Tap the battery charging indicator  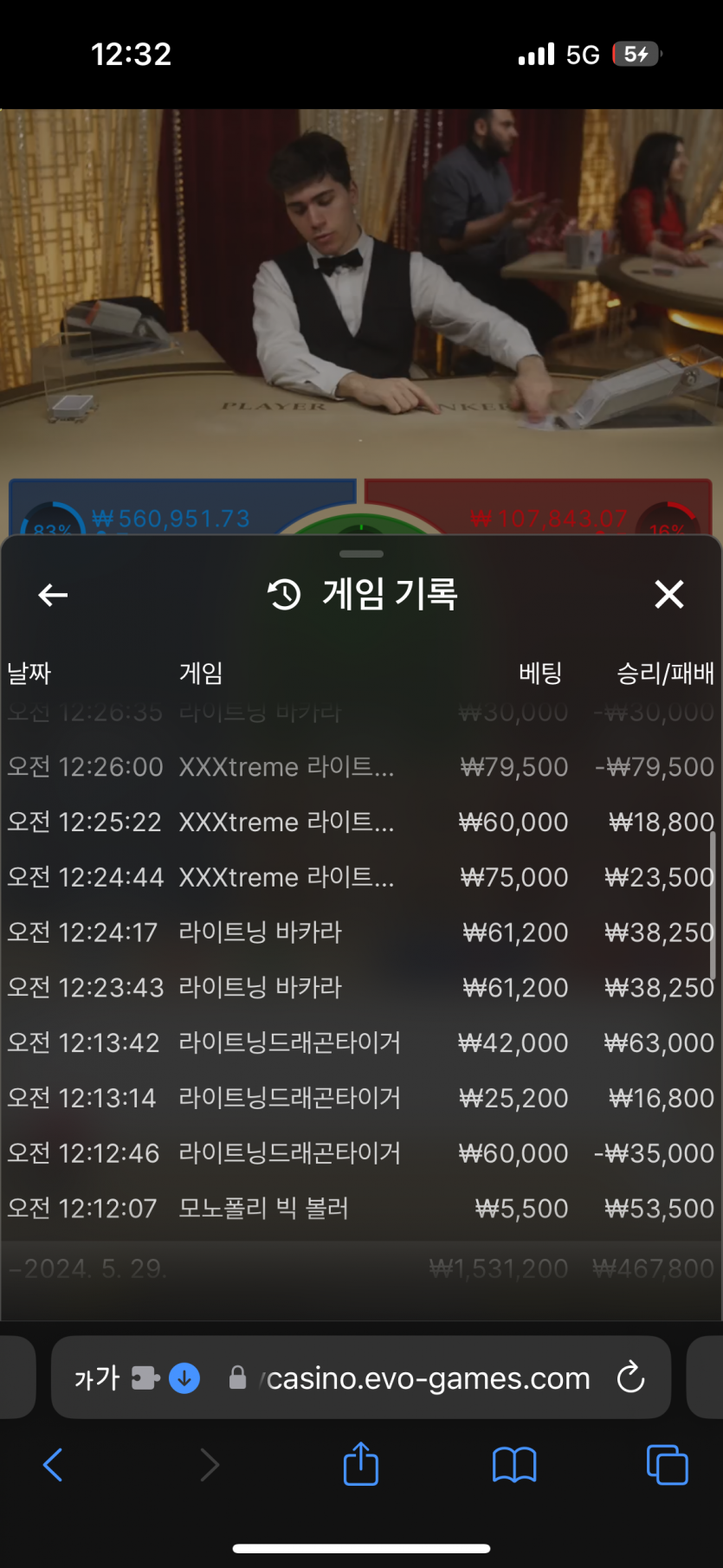click(x=636, y=55)
